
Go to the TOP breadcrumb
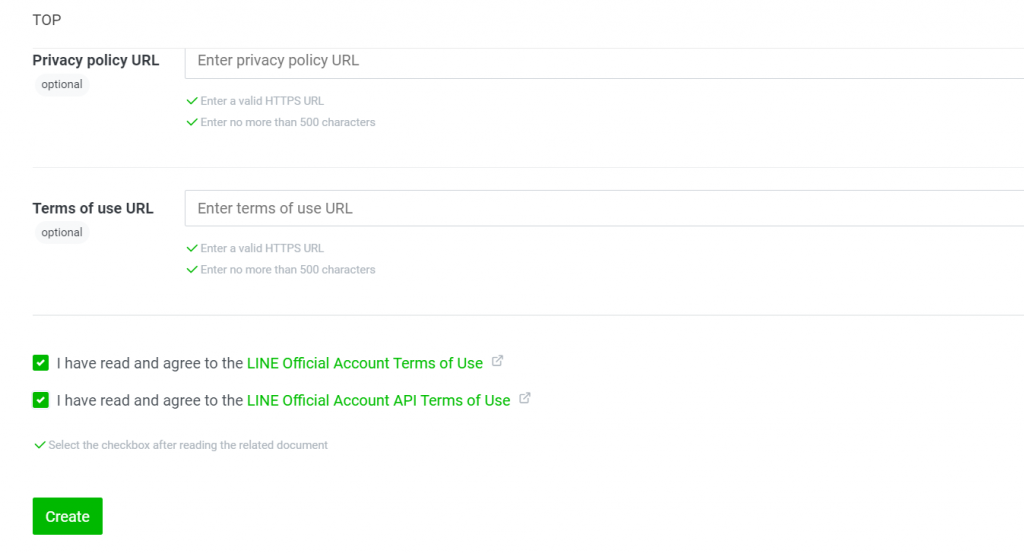pos(47,20)
